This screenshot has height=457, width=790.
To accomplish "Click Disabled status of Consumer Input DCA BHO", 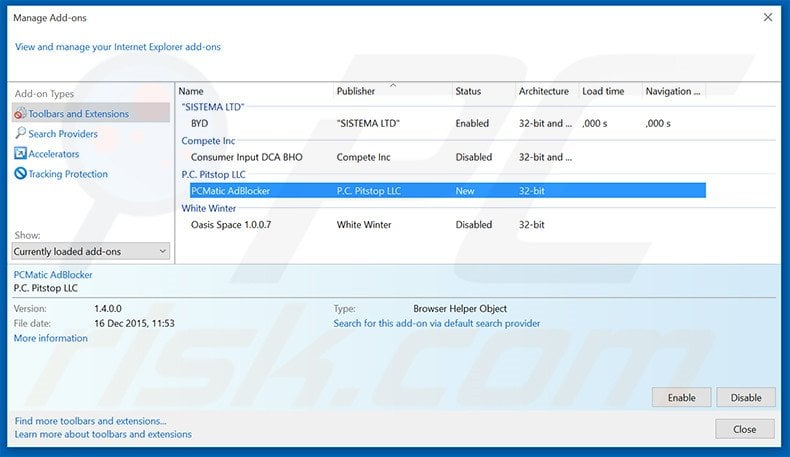I will (x=474, y=157).
